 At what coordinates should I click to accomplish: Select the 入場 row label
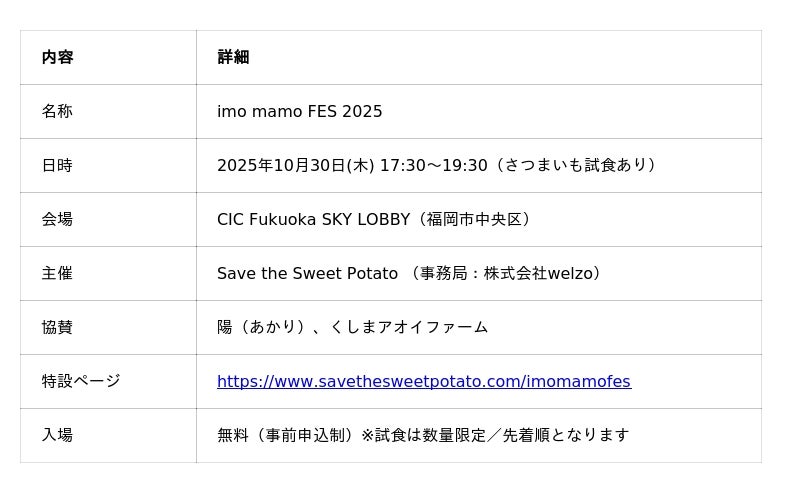[57, 435]
